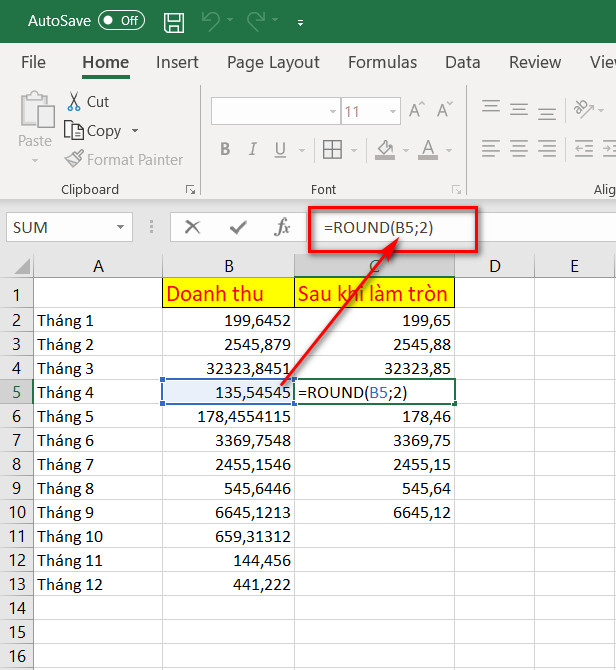Click the Decrease Font Size icon
The height and width of the screenshot is (670, 616).
[x=441, y=111]
